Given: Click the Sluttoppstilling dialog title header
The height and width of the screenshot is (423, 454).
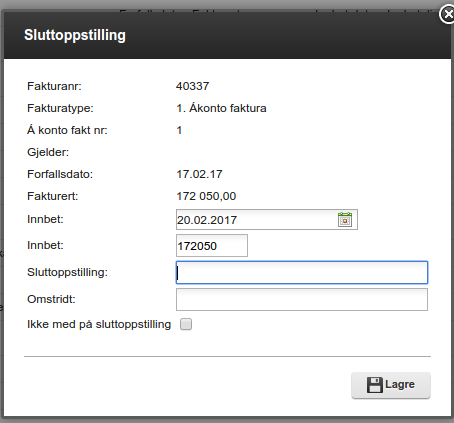Looking at the screenshot, I should pos(75,35).
